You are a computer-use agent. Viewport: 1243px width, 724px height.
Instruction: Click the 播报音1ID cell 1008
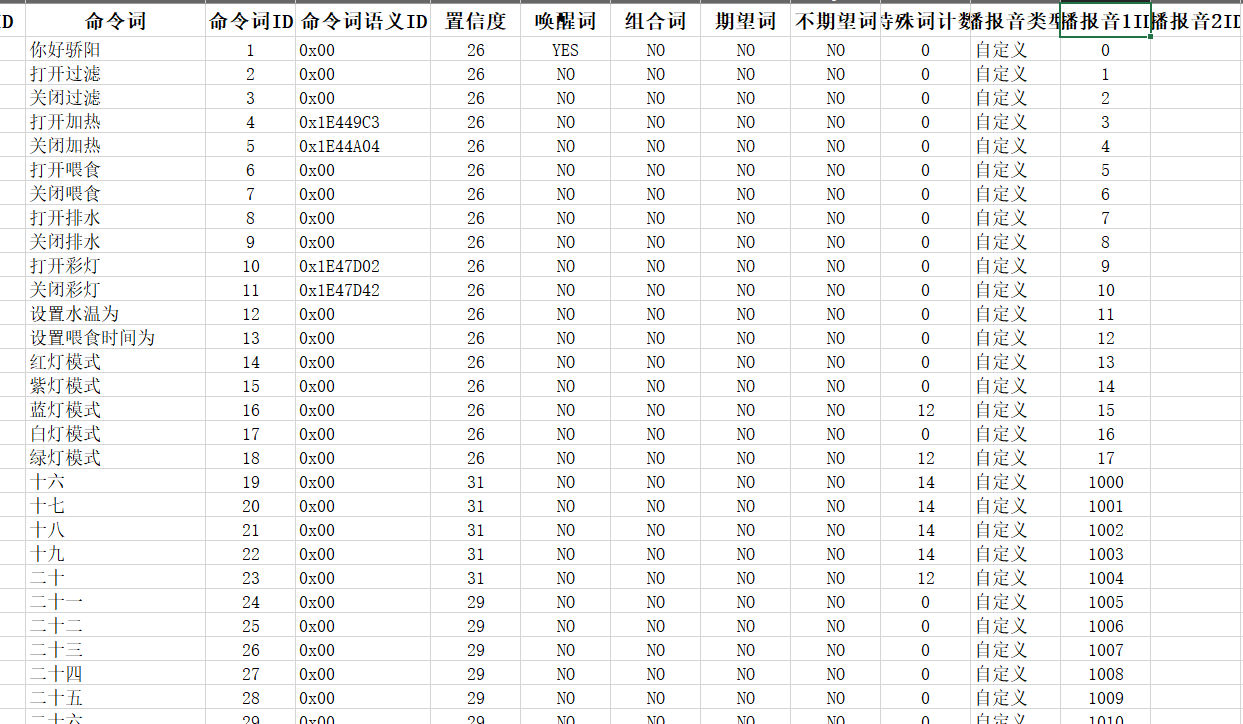[x=1105, y=674]
